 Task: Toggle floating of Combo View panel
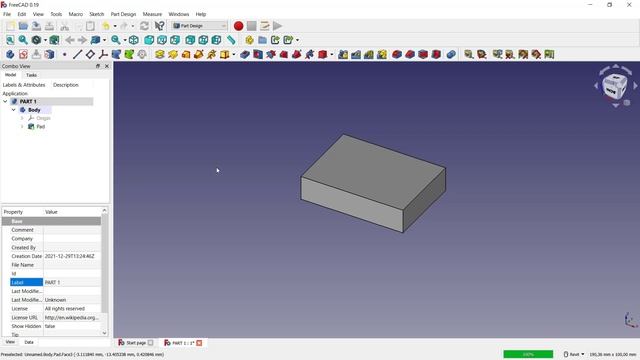[x=98, y=66]
